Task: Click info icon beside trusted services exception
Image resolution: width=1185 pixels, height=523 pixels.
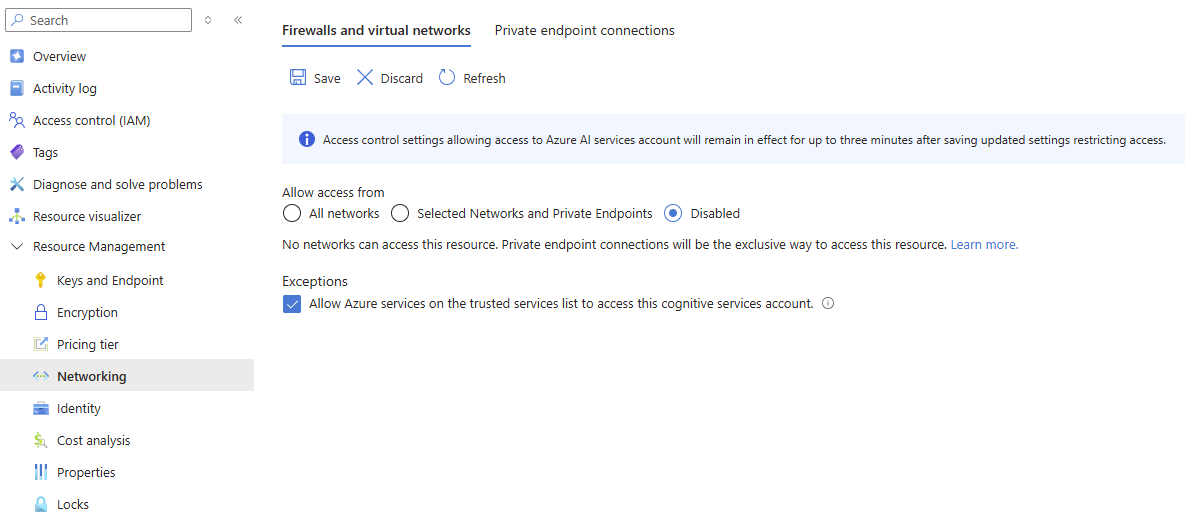Action: 828,304
